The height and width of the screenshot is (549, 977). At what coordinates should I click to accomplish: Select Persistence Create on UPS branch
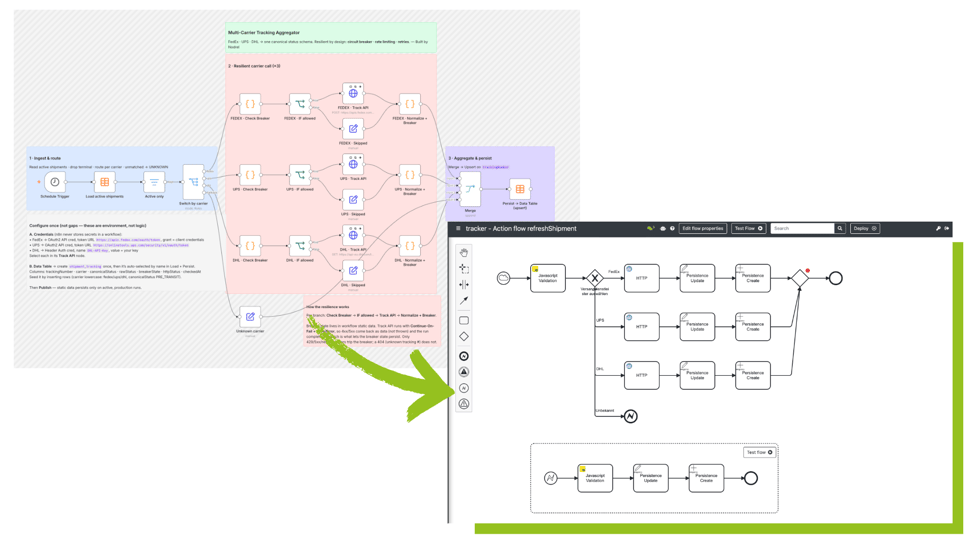pos(753,327)
